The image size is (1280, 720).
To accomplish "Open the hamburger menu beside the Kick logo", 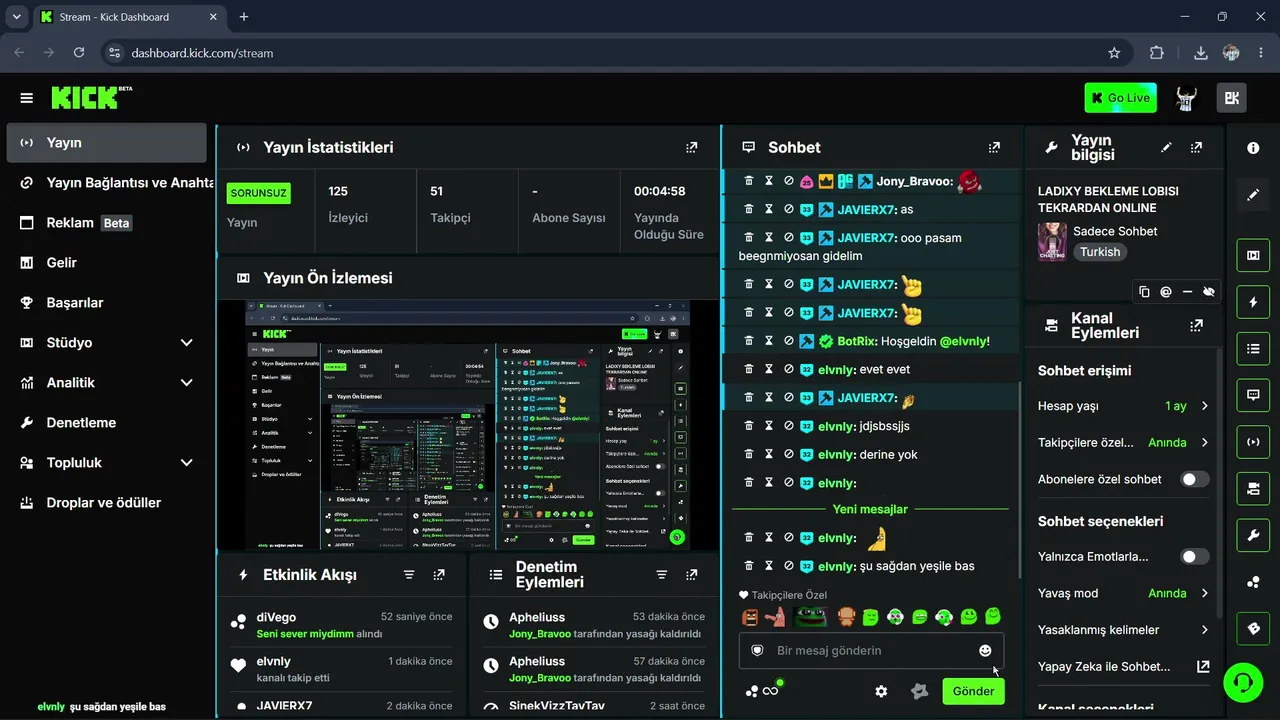I will point(26,98).
